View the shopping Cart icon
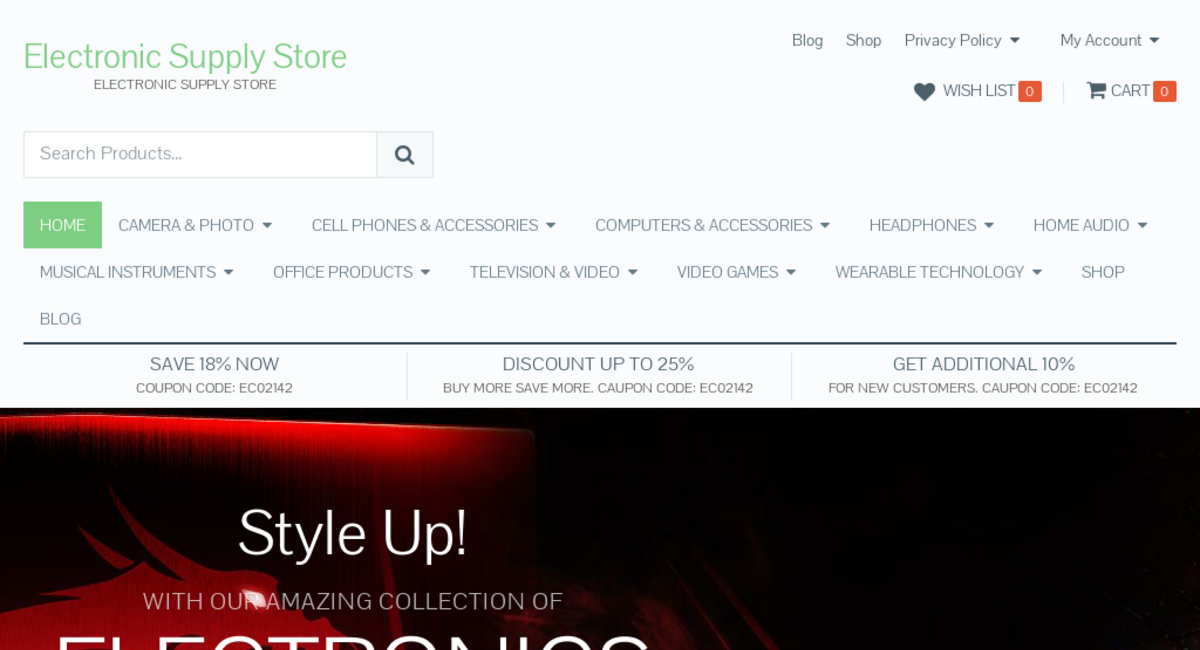1200x650 pixels. pos(1096,90)
